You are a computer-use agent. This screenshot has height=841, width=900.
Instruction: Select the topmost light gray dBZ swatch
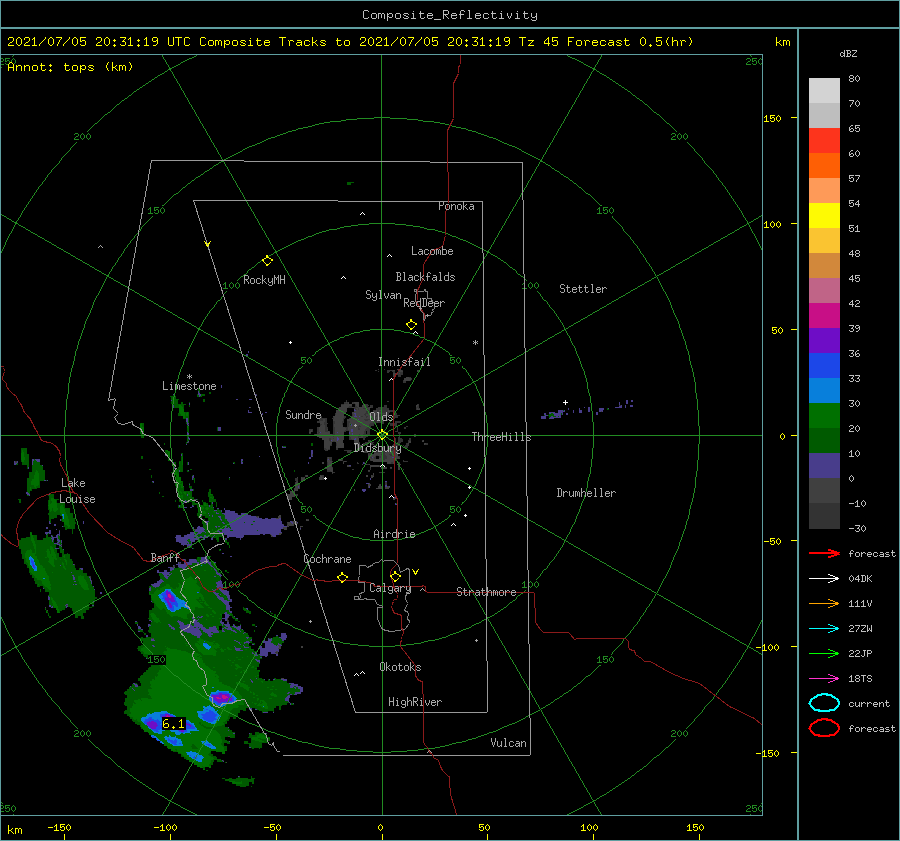[x=824, y=91]
